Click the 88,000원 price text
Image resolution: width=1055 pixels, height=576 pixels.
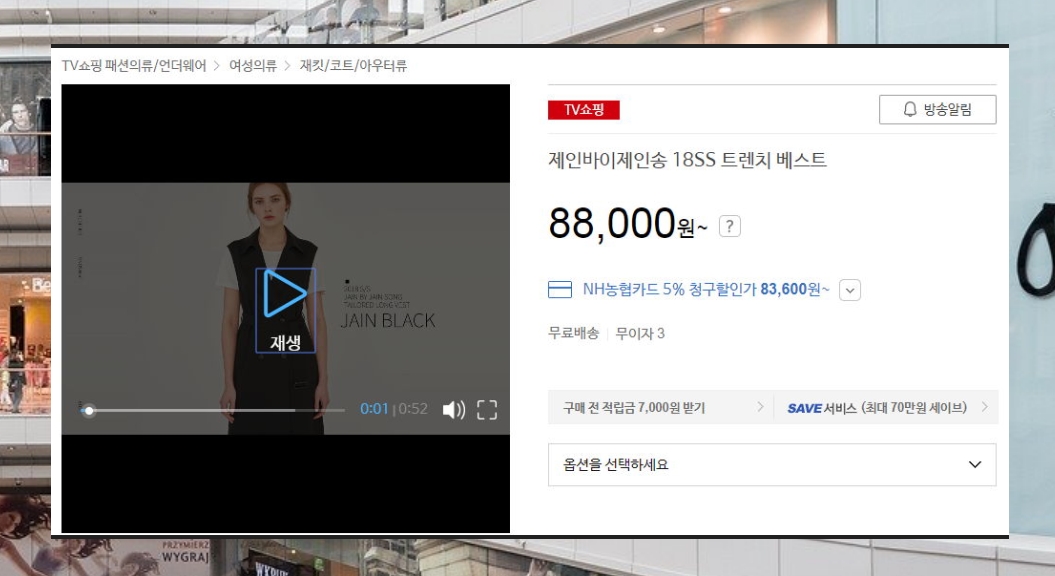628,223
